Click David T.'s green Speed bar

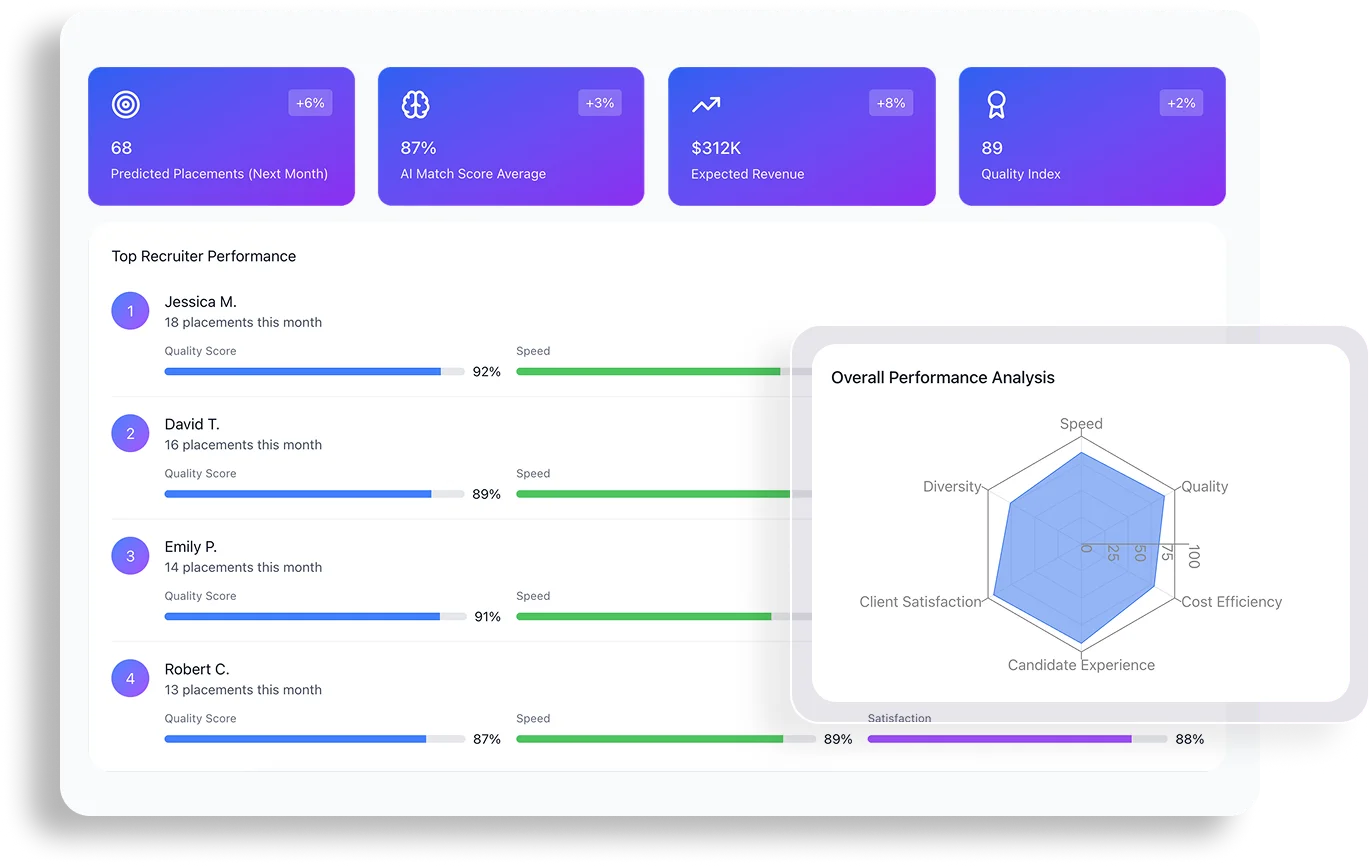click(x=652, y=494)
